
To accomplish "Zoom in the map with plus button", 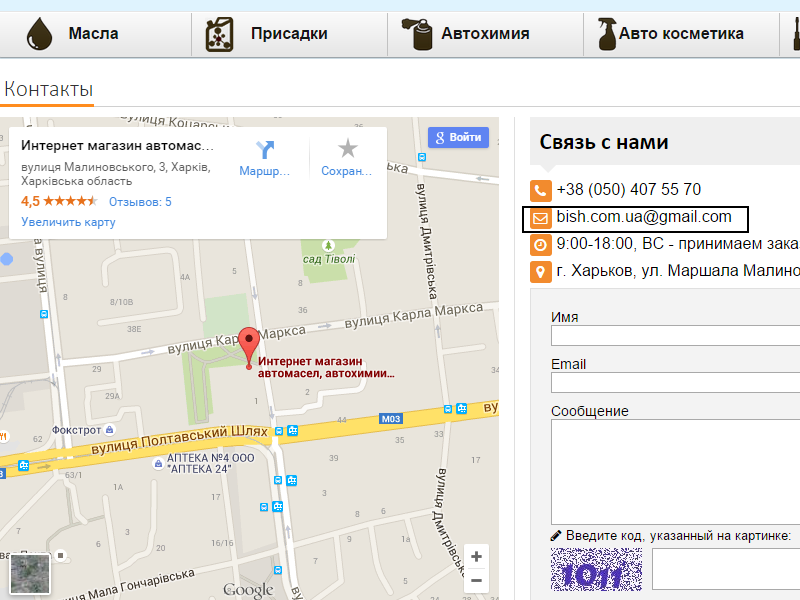I will [477, 557].
